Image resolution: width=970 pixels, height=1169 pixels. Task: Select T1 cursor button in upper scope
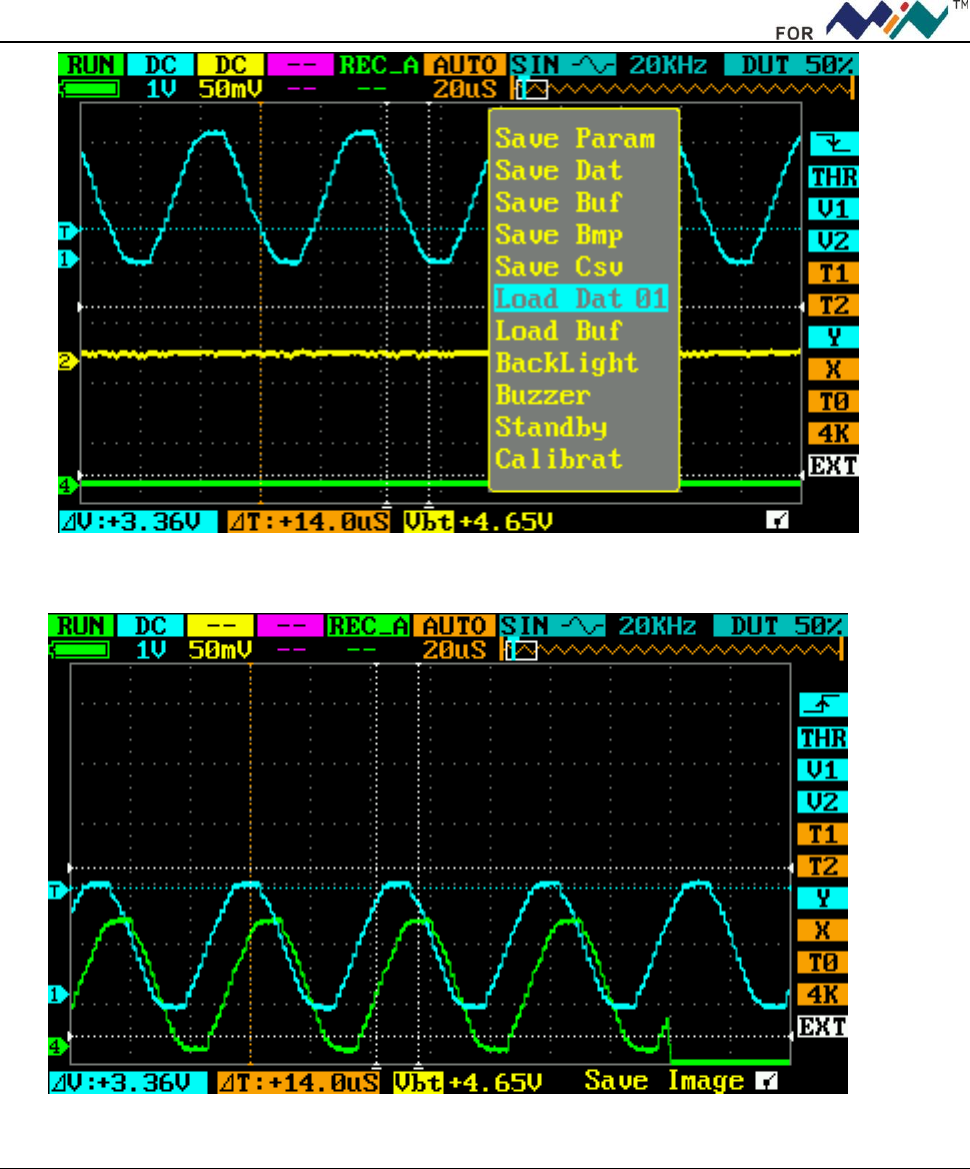coord(834,274)
